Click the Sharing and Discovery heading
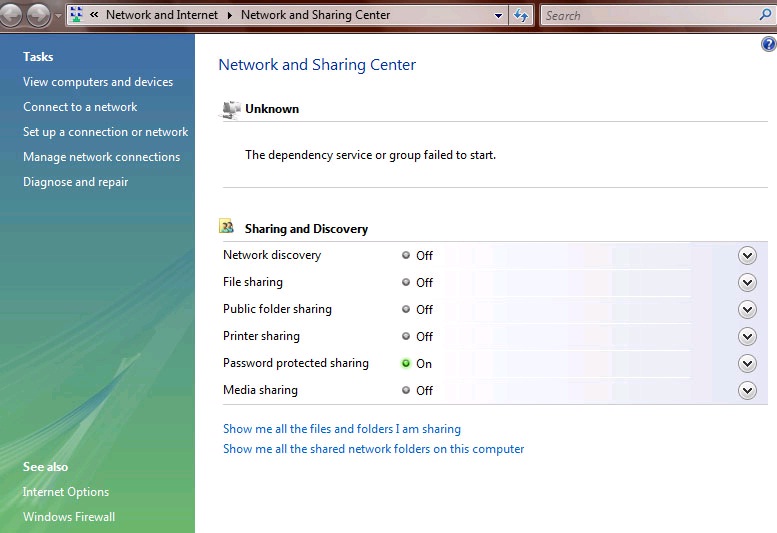The width and height of the screenshot is (777, 533). [306, 229]
